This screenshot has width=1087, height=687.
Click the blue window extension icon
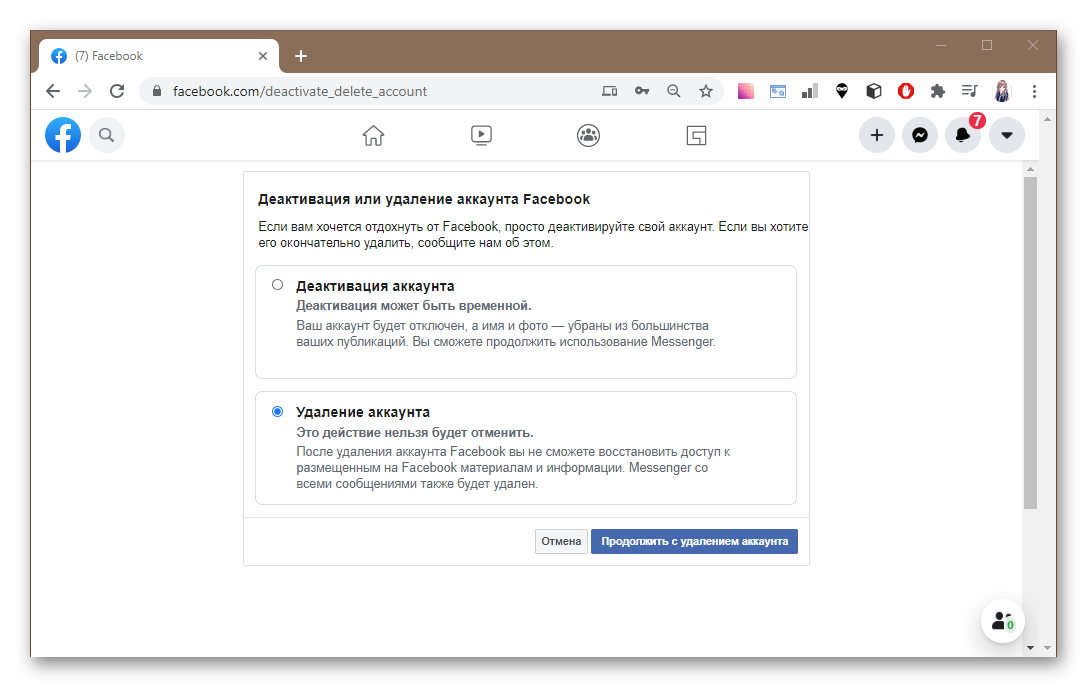(778, 91)
